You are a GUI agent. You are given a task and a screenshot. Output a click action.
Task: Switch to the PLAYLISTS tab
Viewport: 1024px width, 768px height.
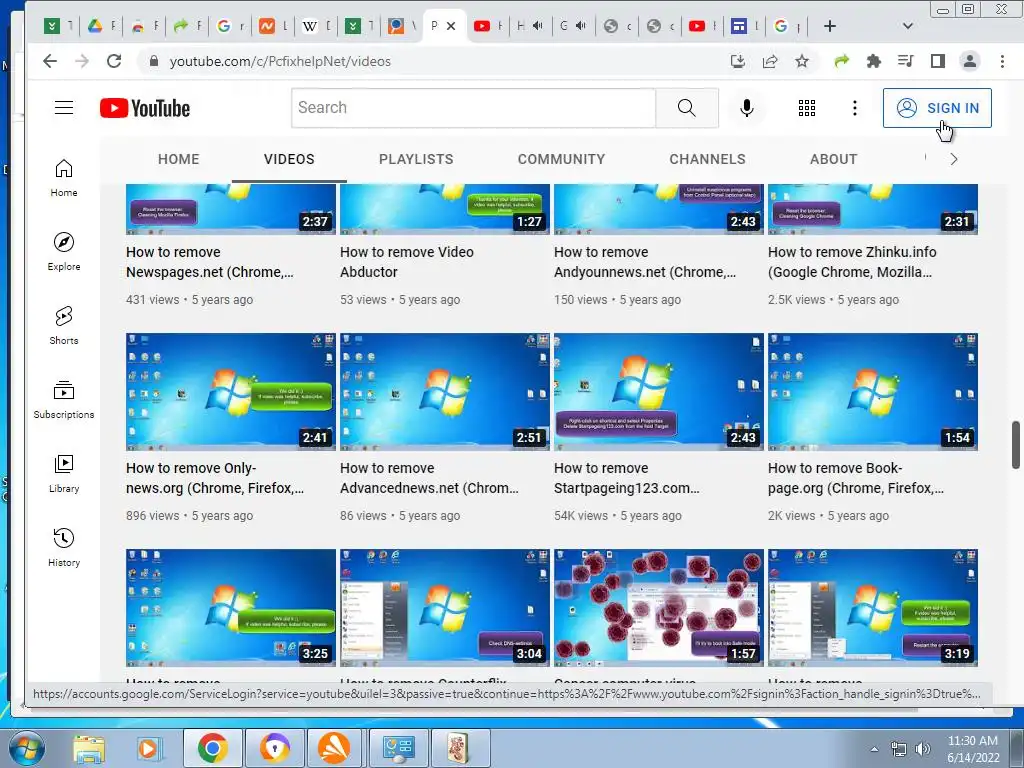(416, 159)
